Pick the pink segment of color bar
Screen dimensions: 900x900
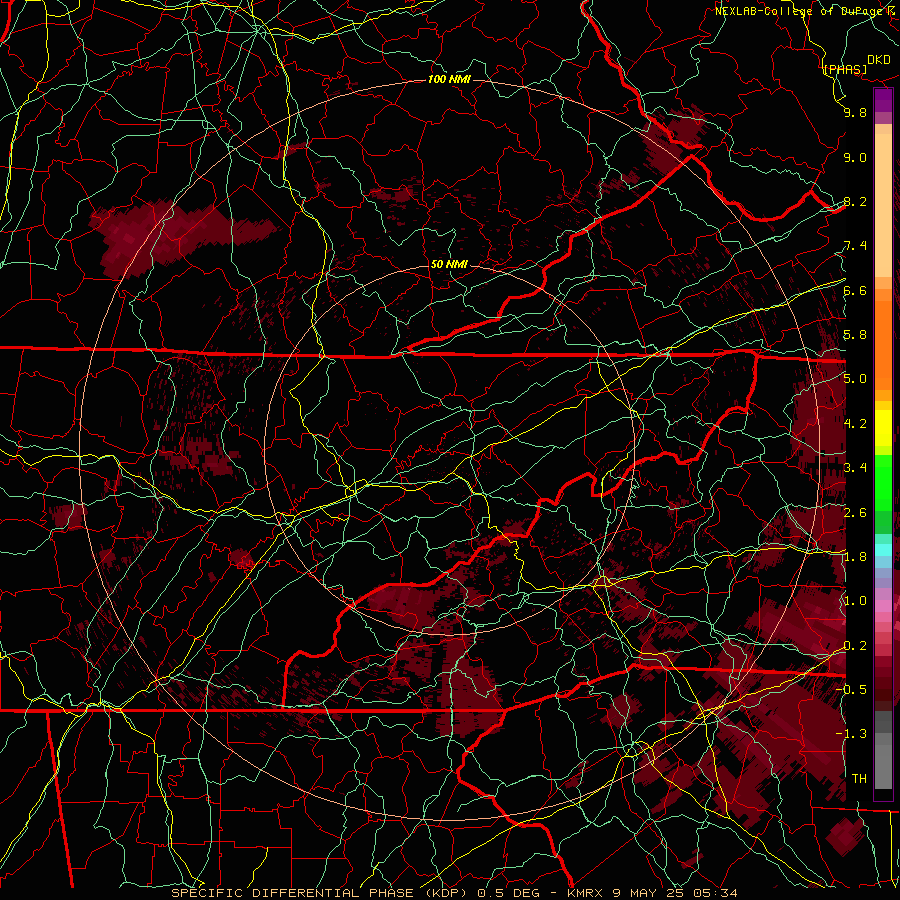click(x=883, y=606)
